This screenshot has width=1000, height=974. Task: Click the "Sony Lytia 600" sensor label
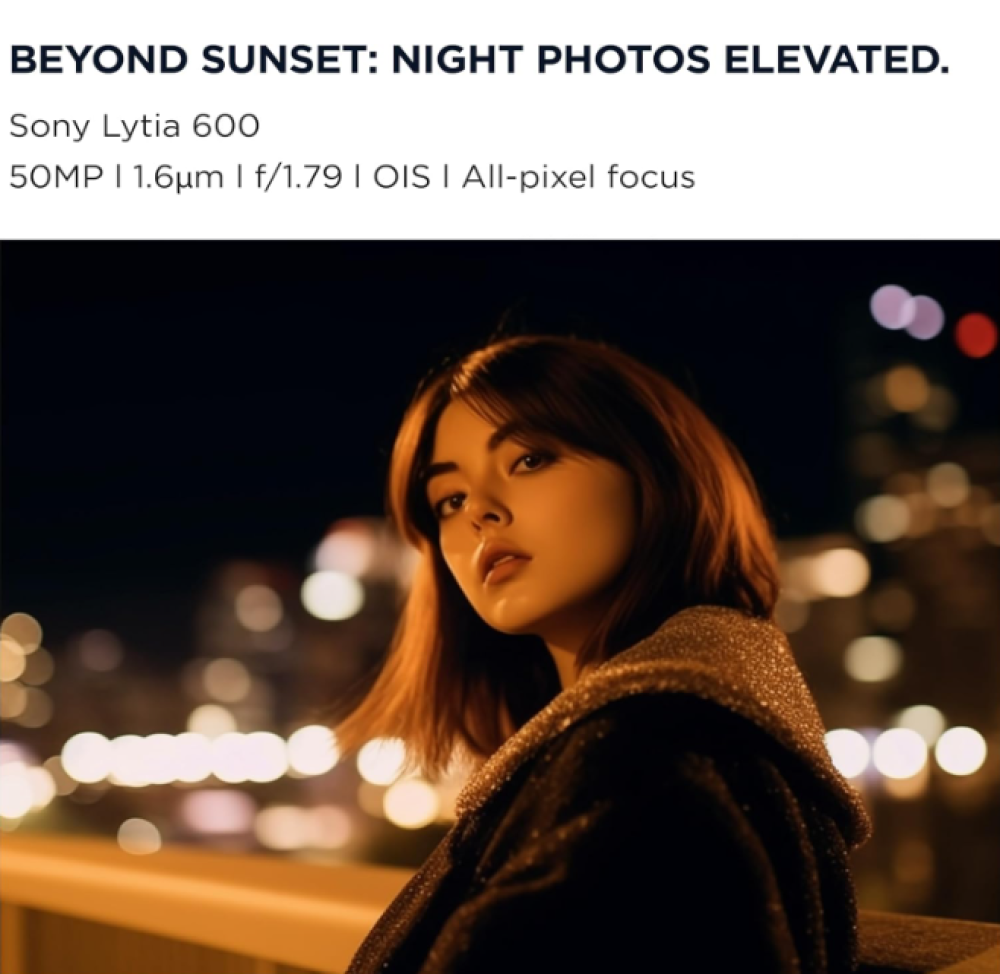(135, 126)
